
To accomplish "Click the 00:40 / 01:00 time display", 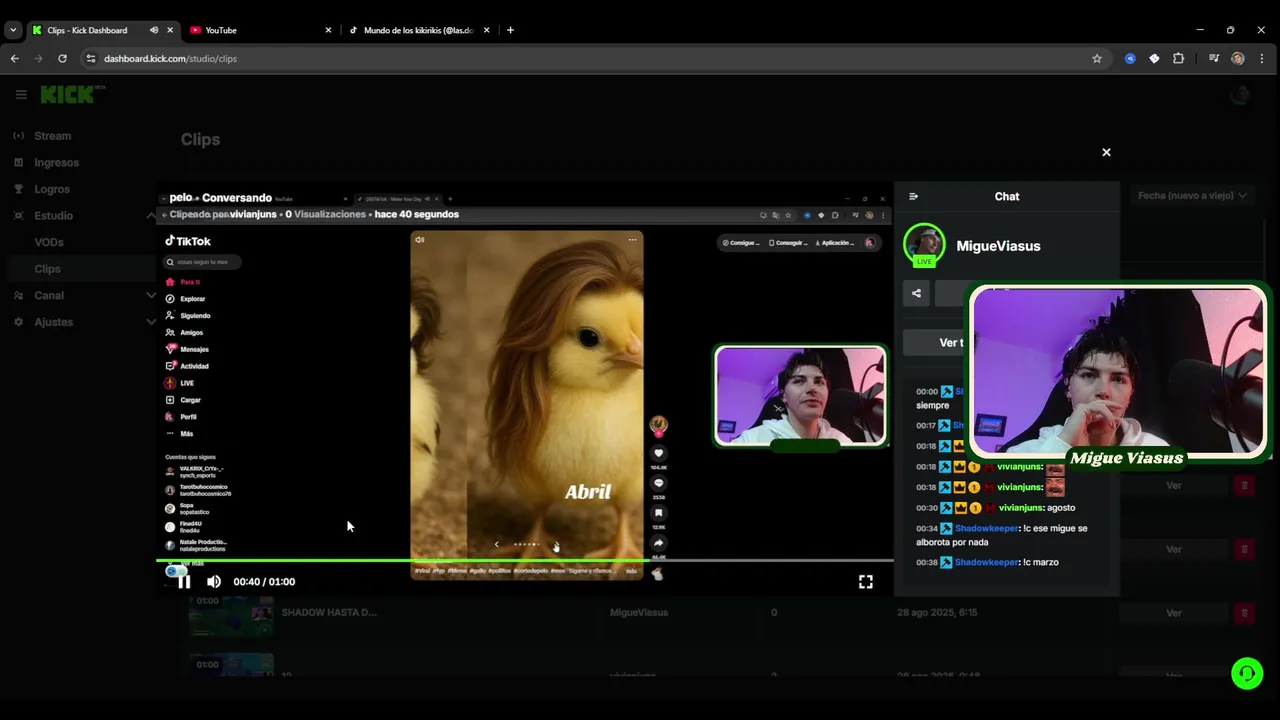I will (264, 582).
